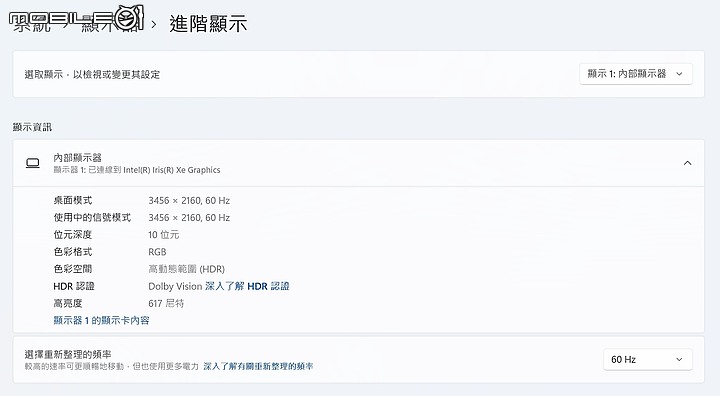Open the 60 Hz refresh rate dropdown
Viewport: 720px width, 396px height.
(647, 360)
